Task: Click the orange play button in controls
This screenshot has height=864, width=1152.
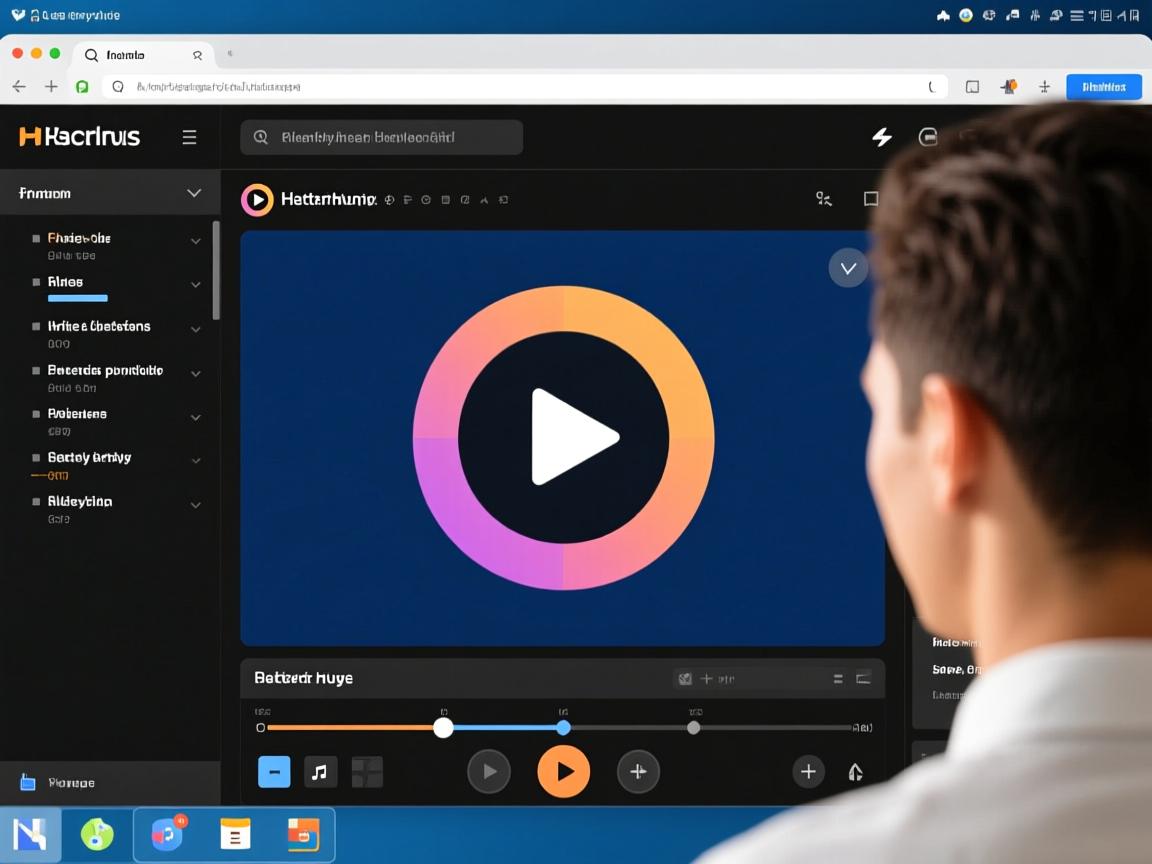Action: (x=563, y=771)
